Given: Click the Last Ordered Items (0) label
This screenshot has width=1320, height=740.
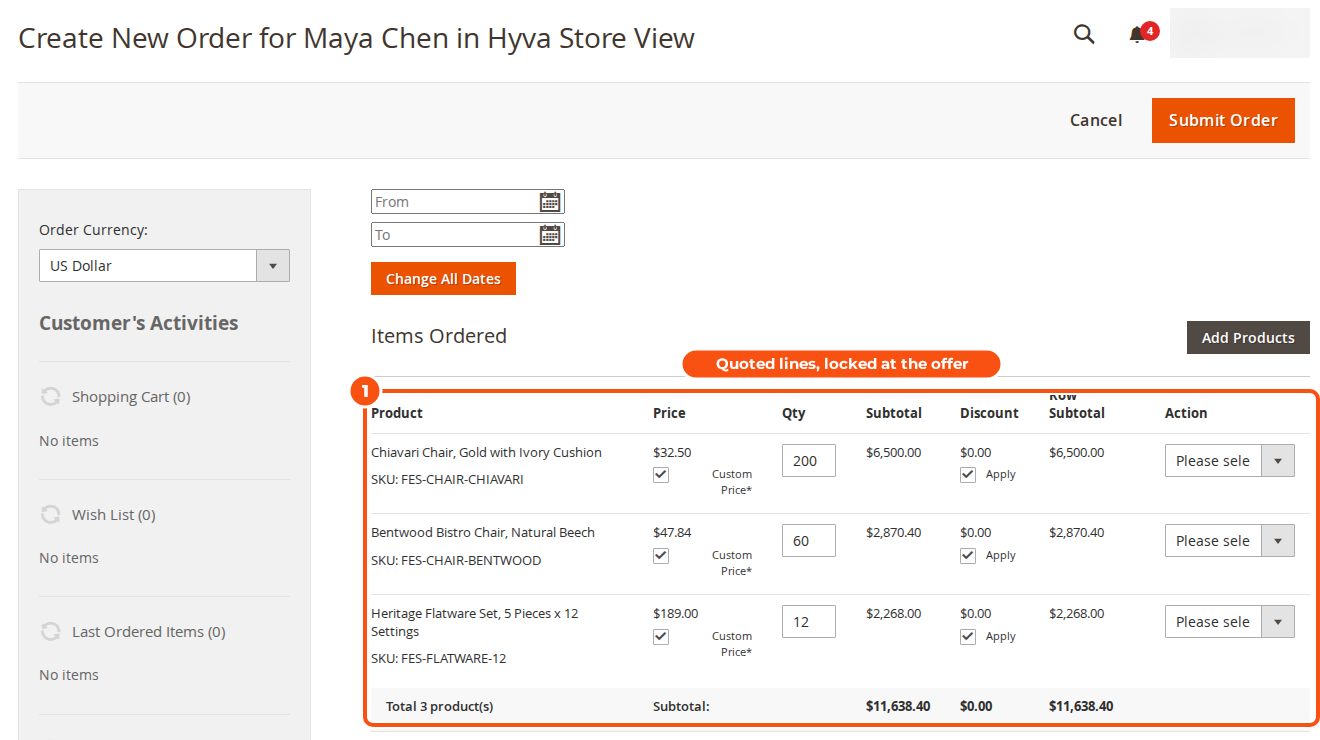Looking at the screenshot, I should (x=149, y=632).
